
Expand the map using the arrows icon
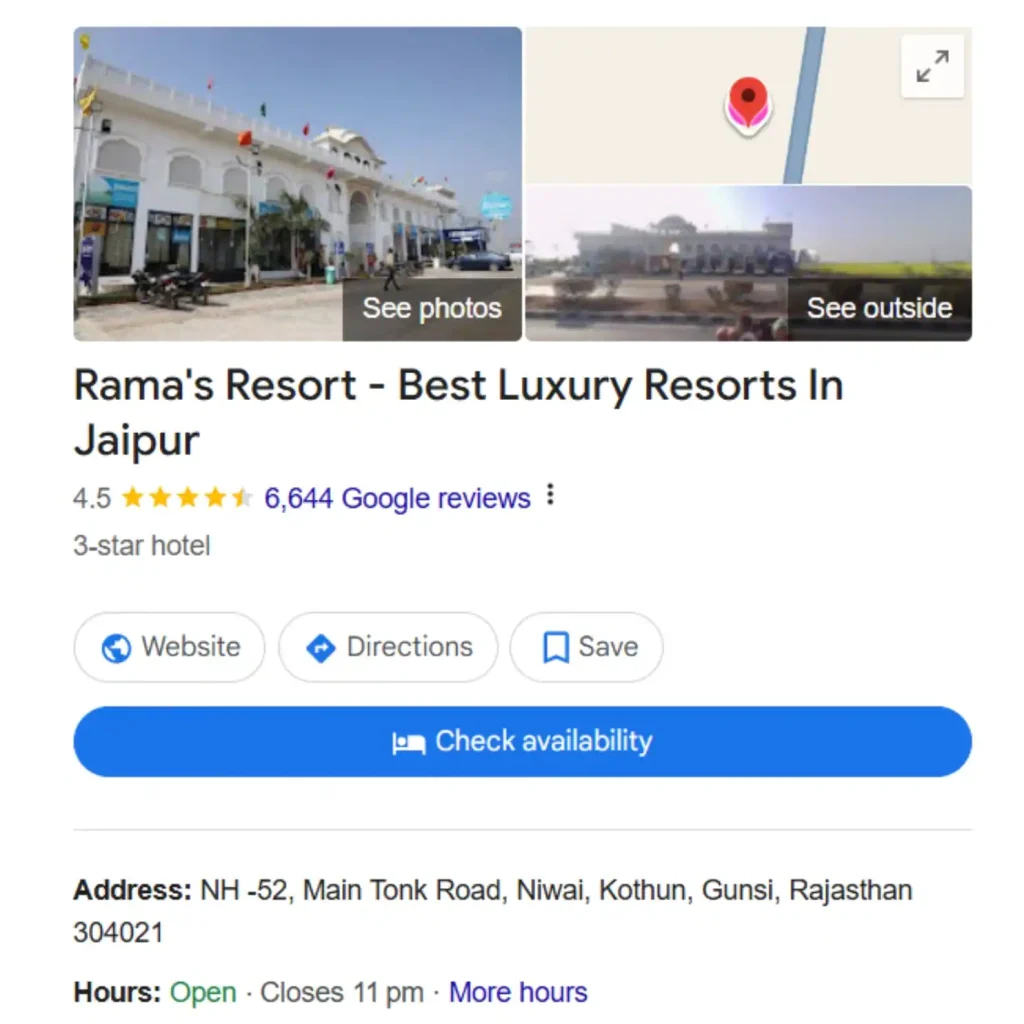tap(932, 66)
